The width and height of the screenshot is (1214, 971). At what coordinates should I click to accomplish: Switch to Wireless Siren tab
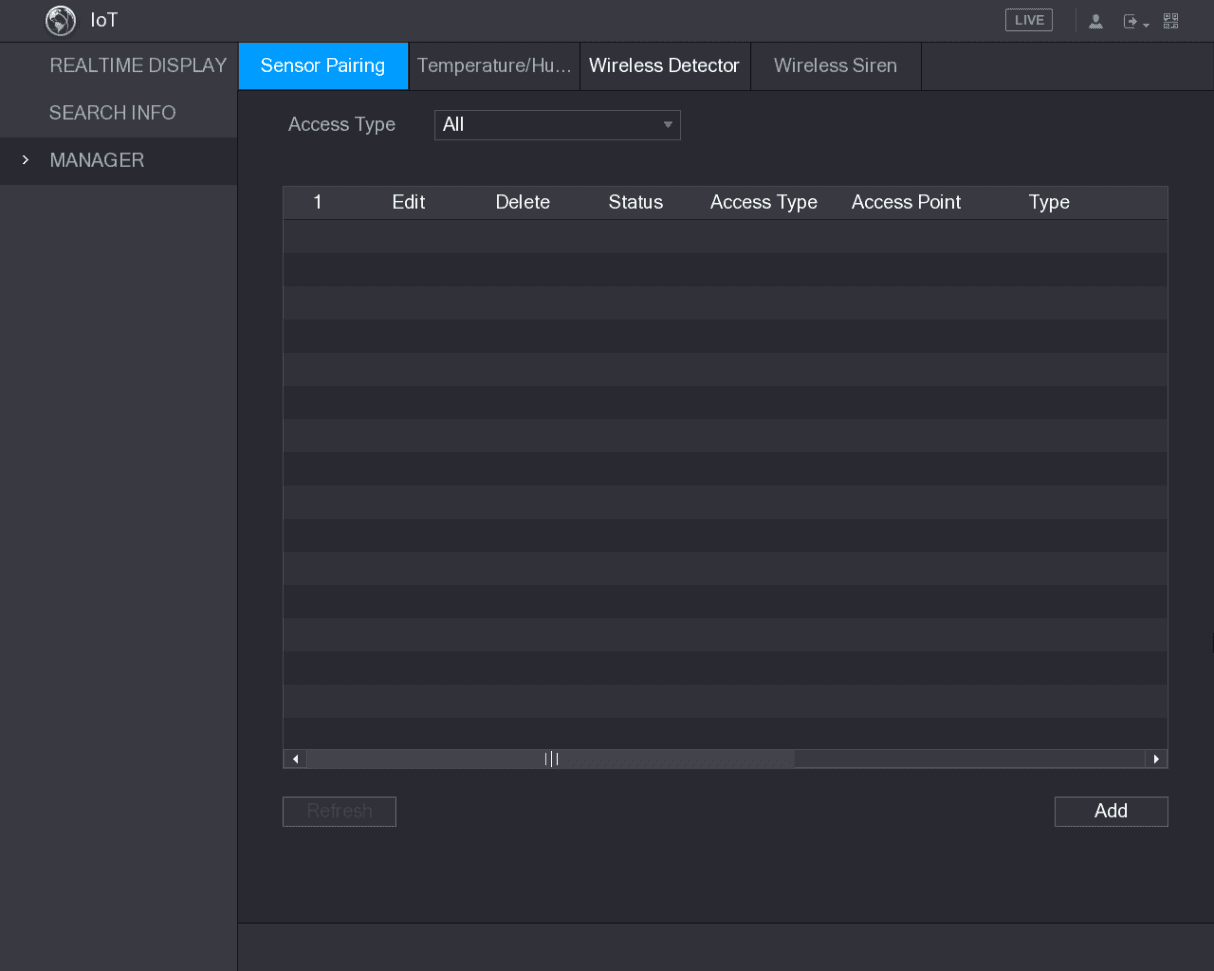tap(835, 66)
